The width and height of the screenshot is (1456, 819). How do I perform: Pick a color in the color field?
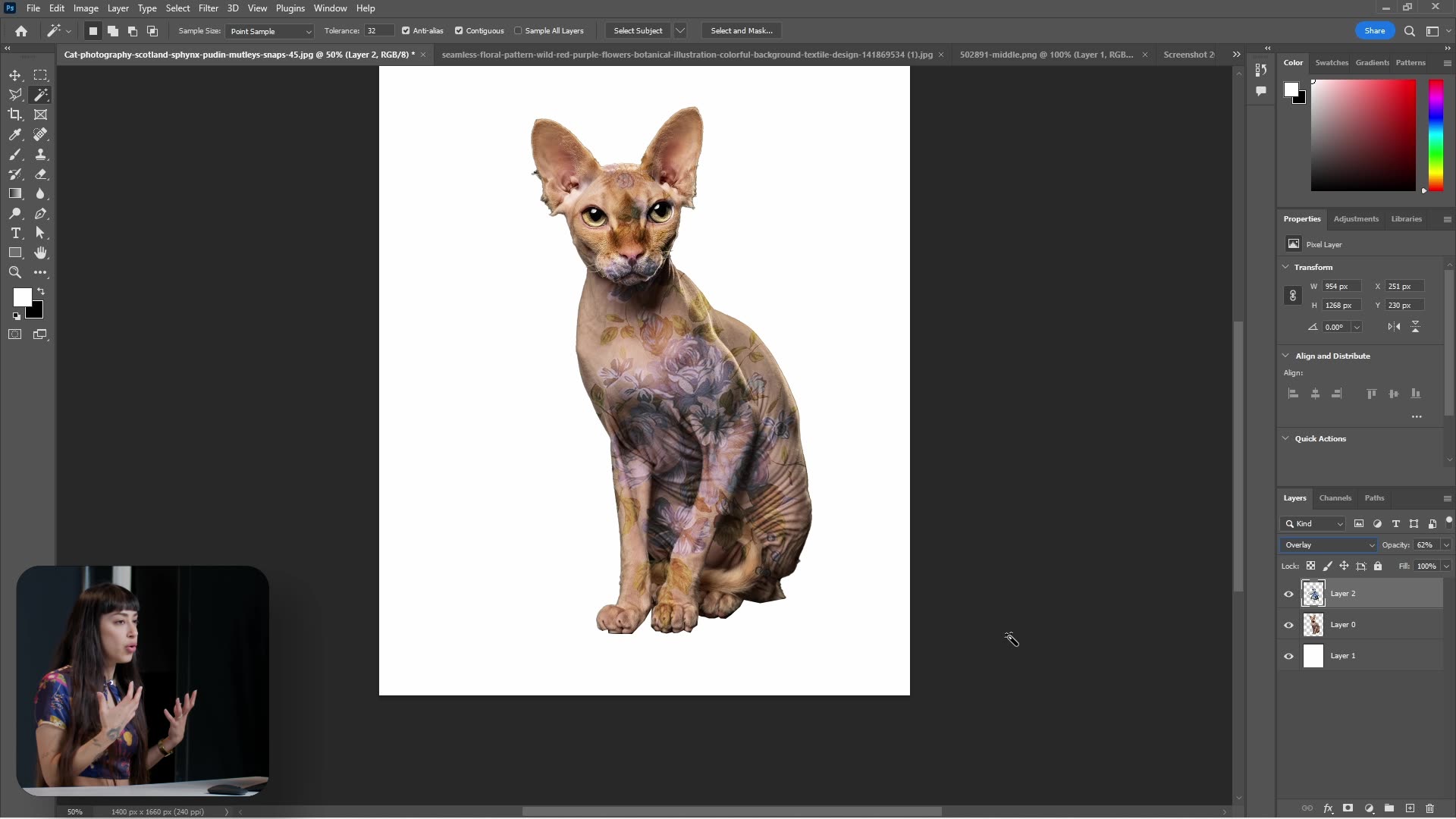pos(1363,135)
